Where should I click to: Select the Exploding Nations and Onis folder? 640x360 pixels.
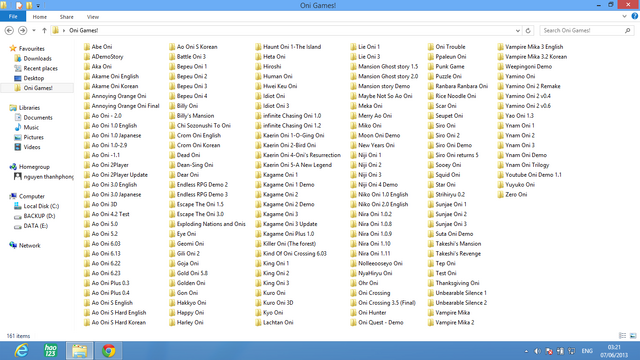[207, 224]
